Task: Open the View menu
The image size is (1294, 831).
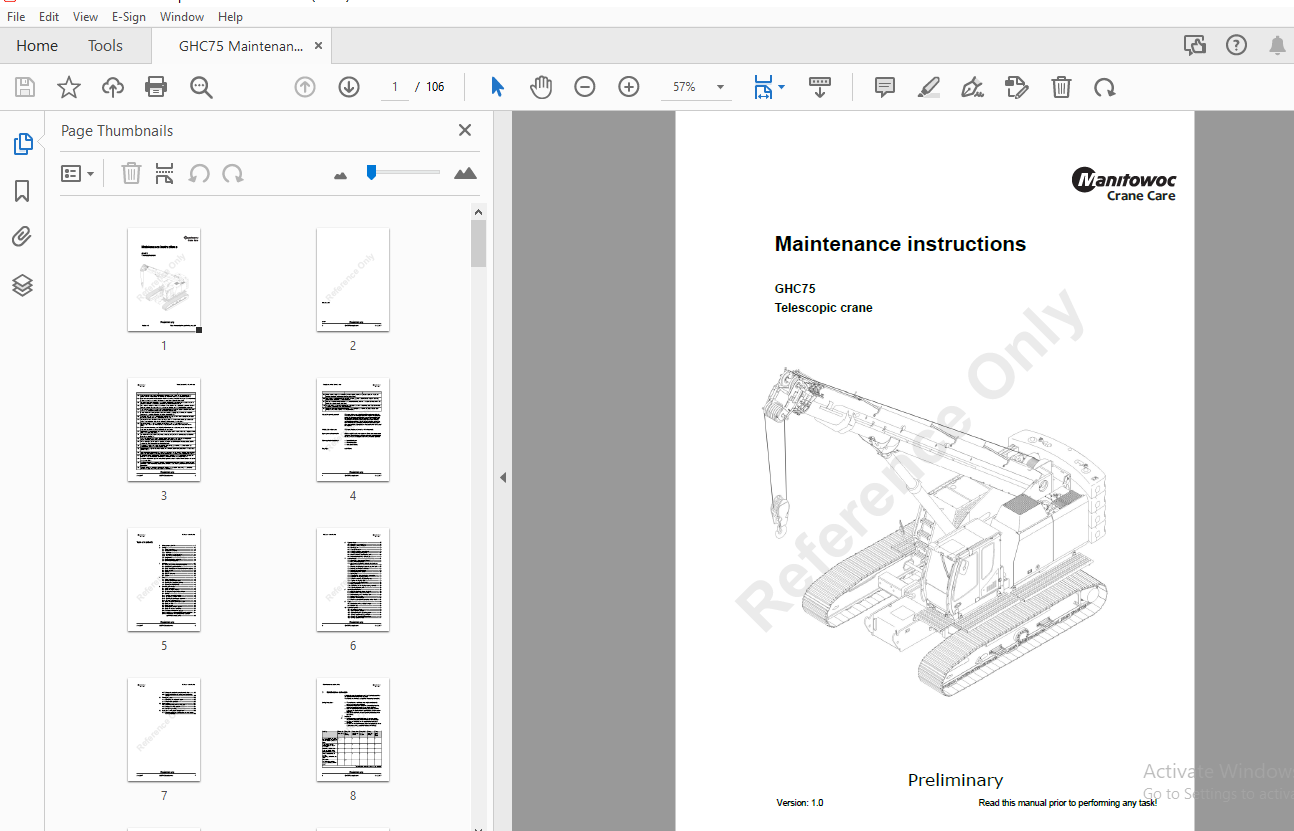Action: (x=86, y=17)
